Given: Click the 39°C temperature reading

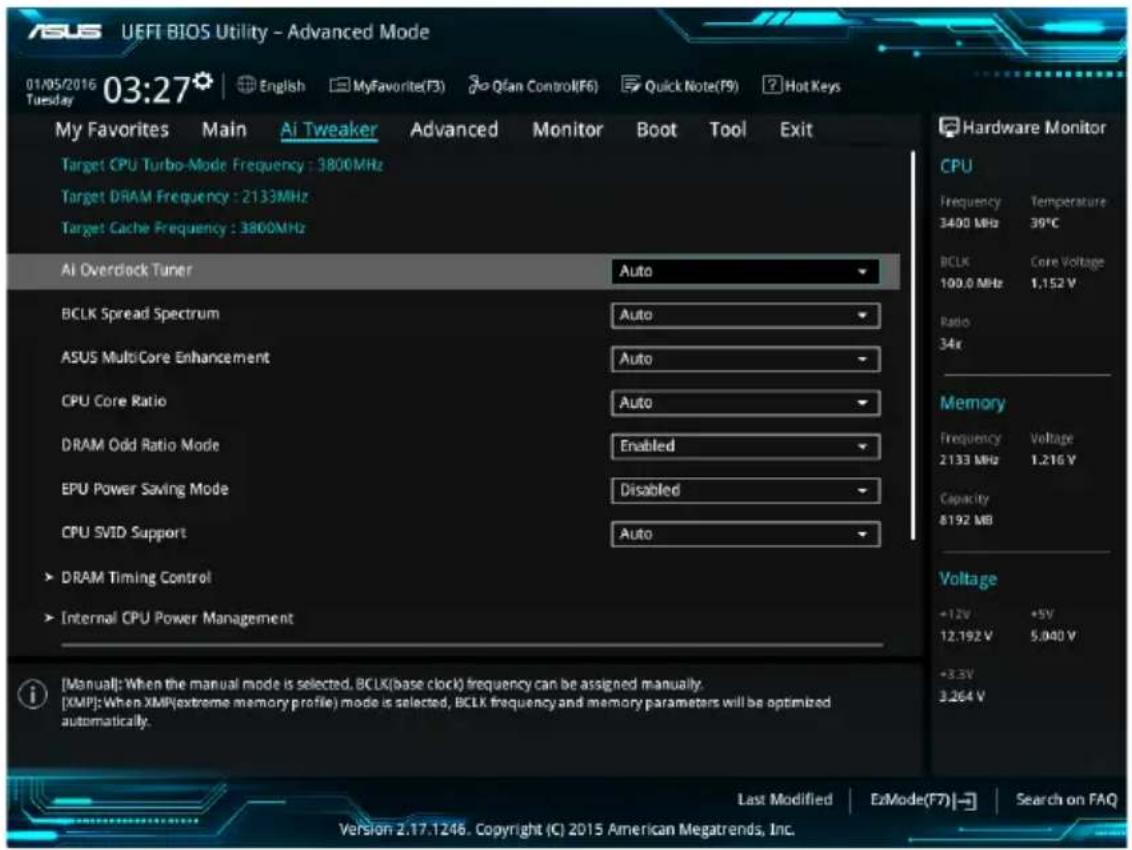Looking at the screenshot, I should 1045,223.
